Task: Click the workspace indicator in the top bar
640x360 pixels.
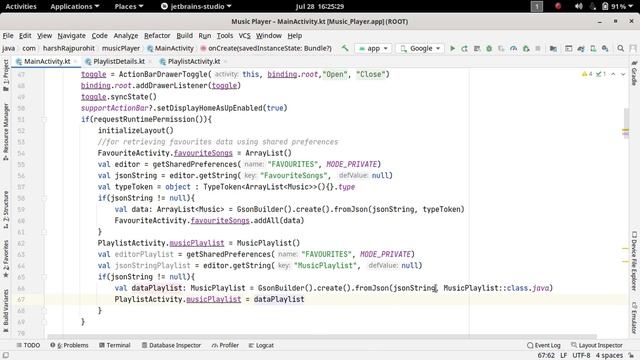Action: click(537, 6)
